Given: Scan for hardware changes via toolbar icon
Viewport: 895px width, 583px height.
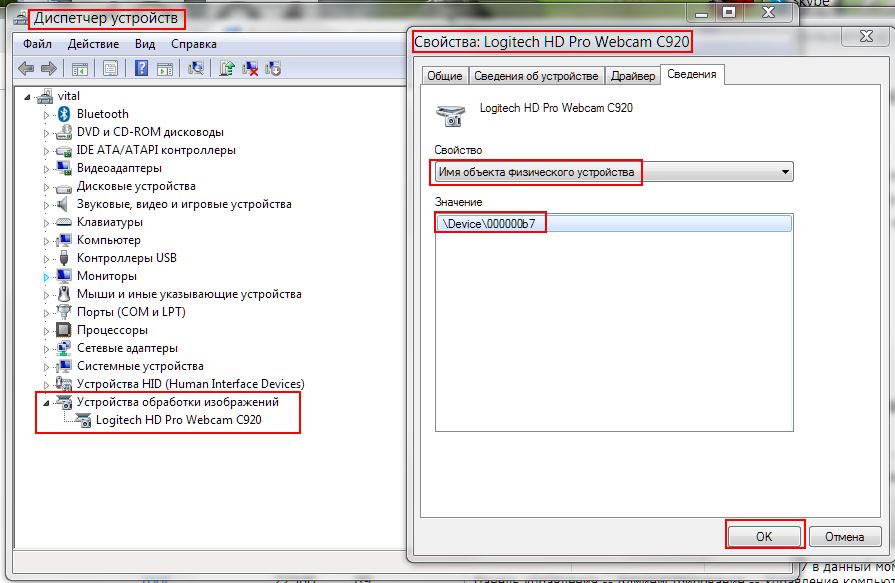Looking at the screenshot, I should [x=196, y=69].
